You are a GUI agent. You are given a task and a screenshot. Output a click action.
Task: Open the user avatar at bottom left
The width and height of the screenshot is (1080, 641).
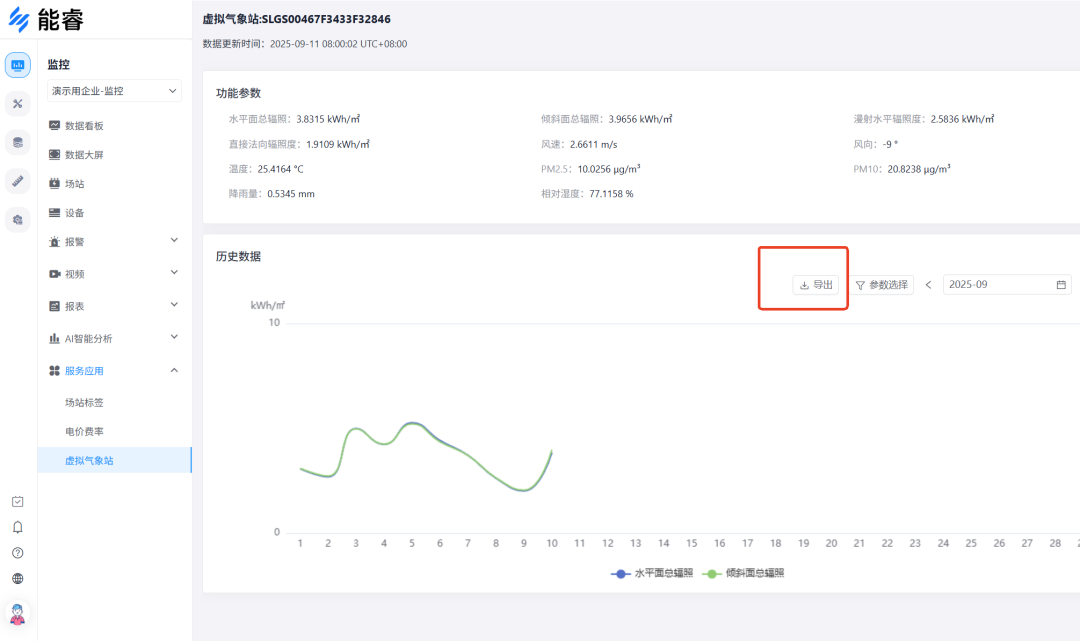pos(17,613)
